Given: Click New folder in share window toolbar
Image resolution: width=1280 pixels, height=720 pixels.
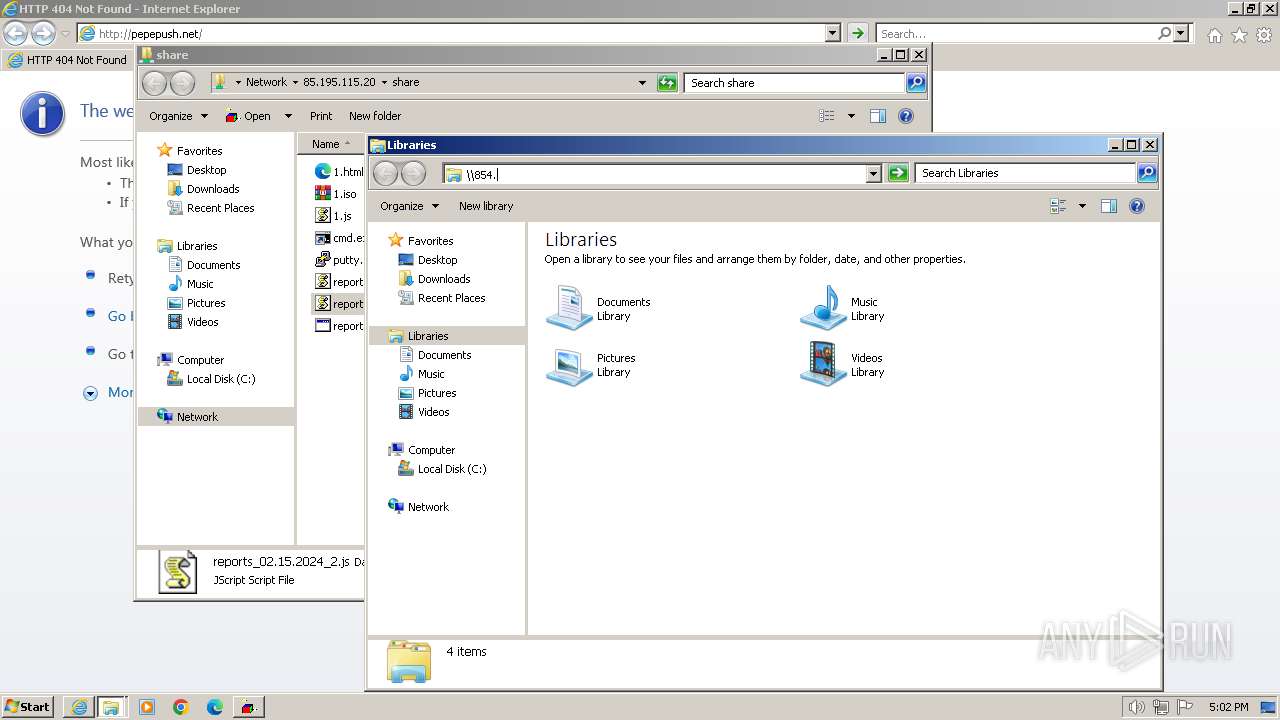Looking at the screenshot, I should (375, 116).
